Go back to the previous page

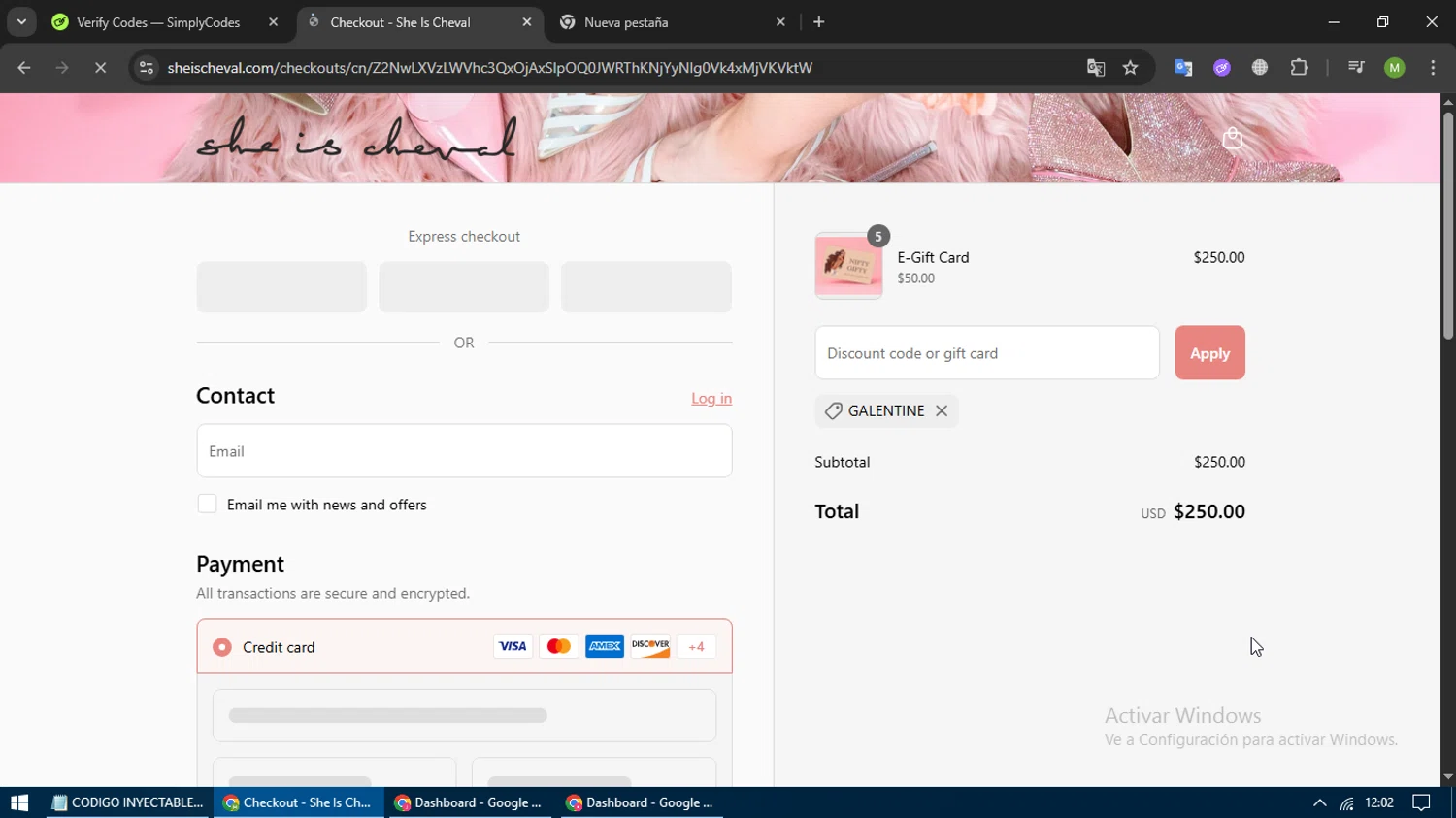(24, 67)
